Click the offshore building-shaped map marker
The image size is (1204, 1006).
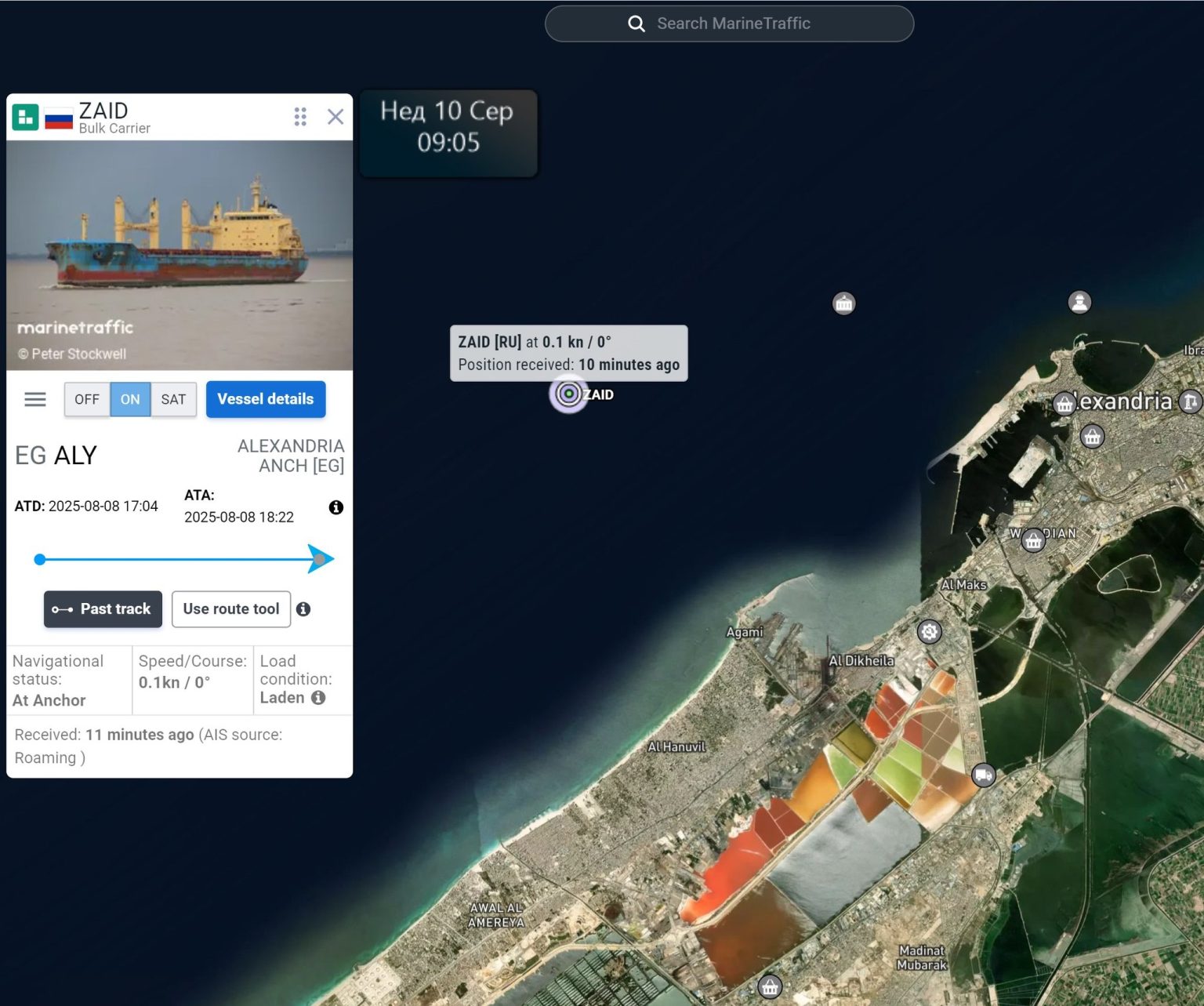[x=844, y=303]
